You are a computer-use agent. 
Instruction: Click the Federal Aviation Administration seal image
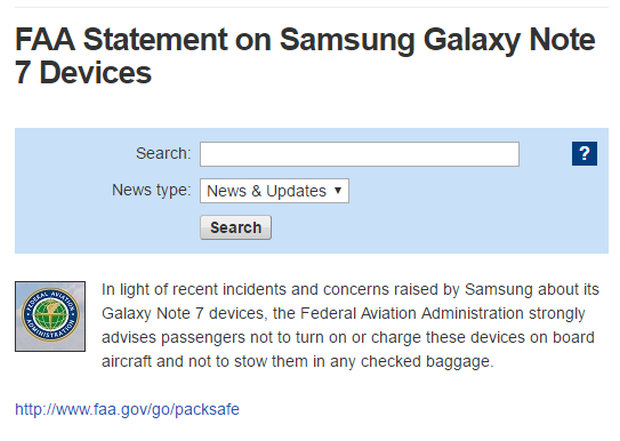coord(50,316)
